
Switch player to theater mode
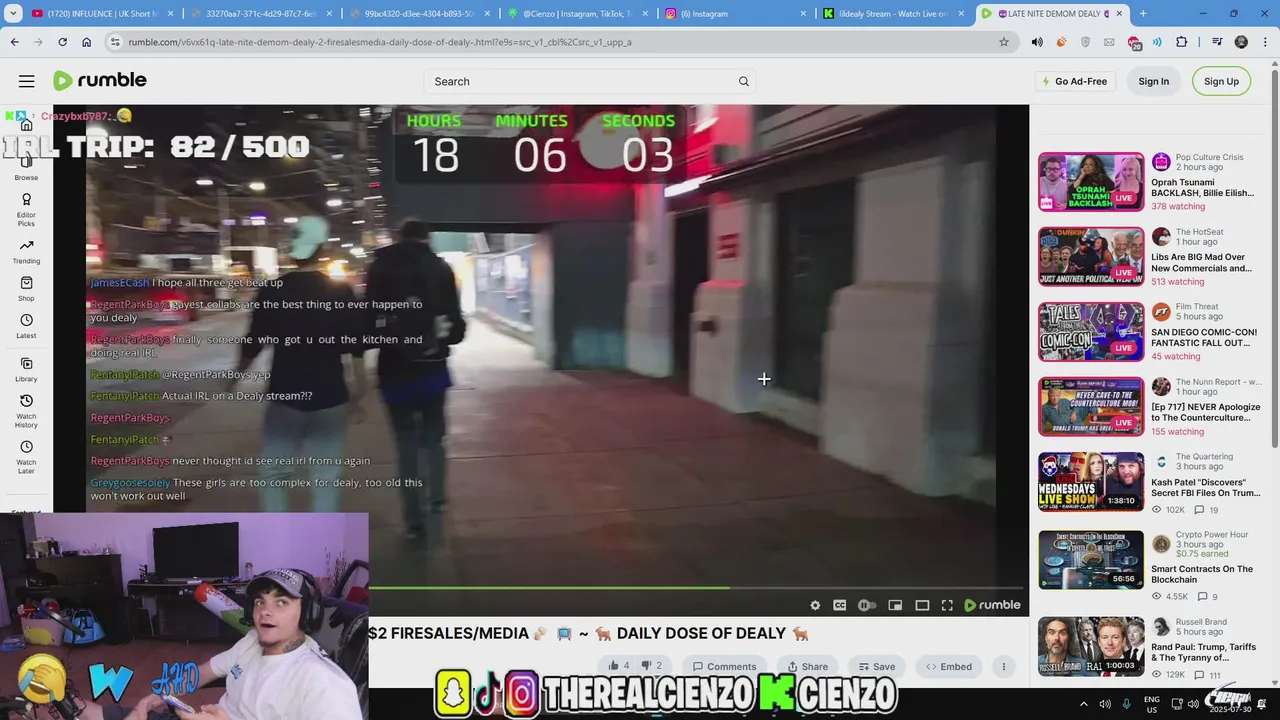coord(922,605)
